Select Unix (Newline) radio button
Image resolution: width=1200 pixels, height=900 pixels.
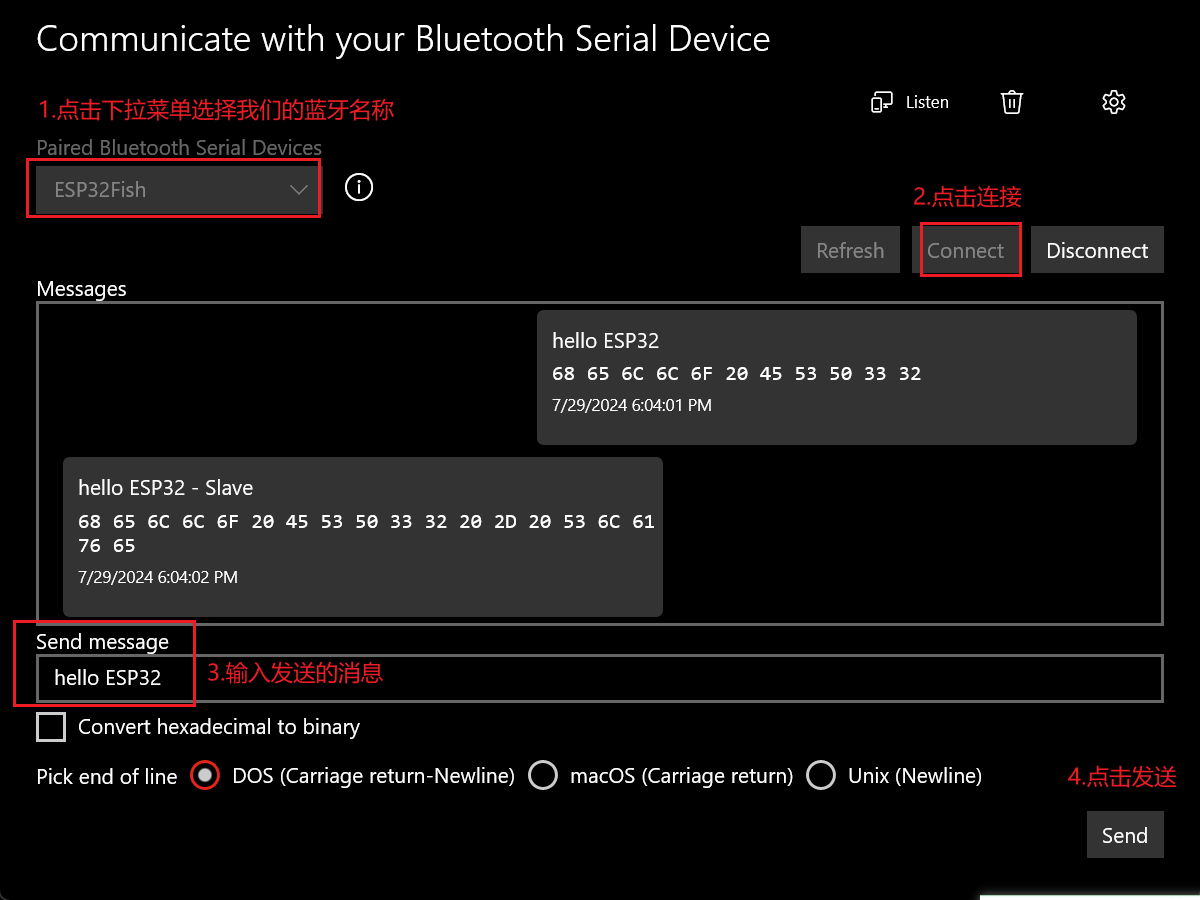[821, 775]
